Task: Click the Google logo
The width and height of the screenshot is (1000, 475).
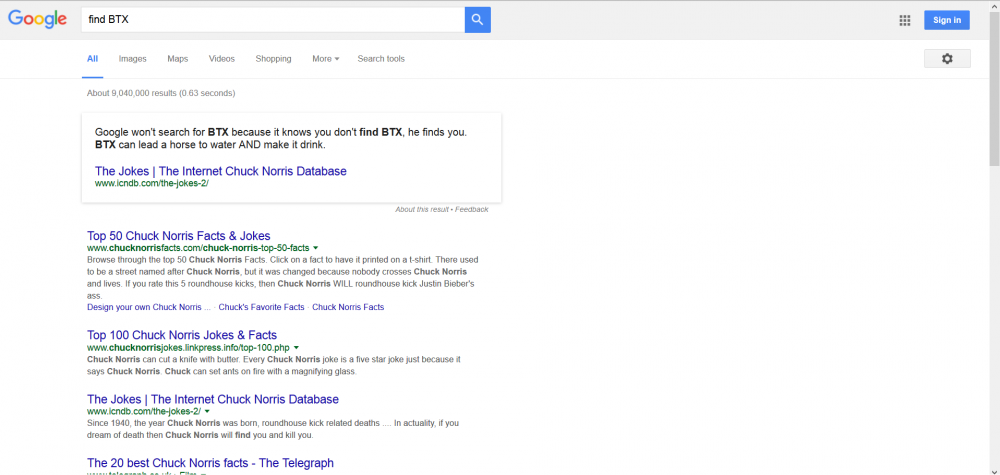Action: 37,19
